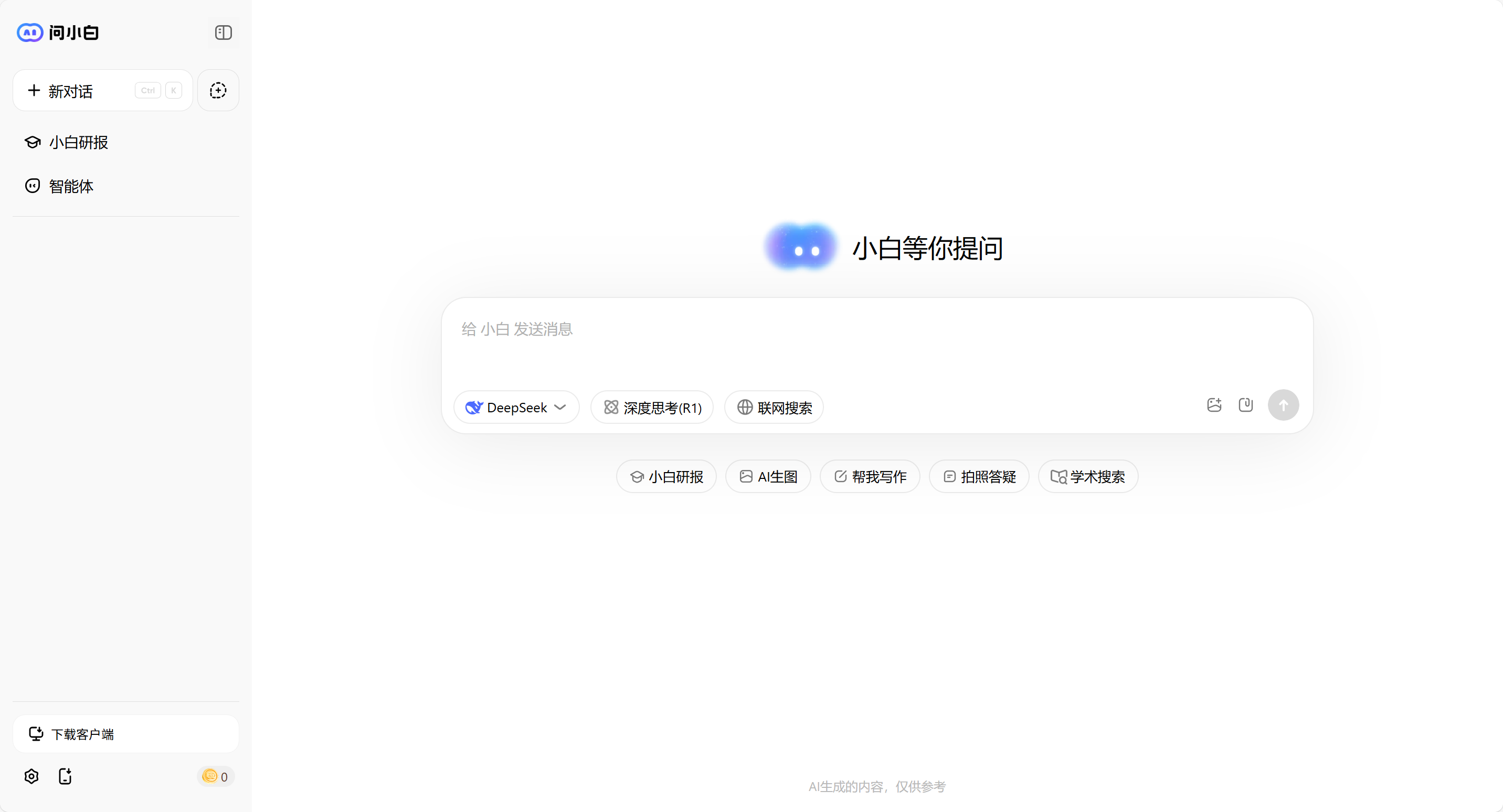Toggle 联网搜索 option
Screen dimensions: 1503x812
tap(774, 407)
